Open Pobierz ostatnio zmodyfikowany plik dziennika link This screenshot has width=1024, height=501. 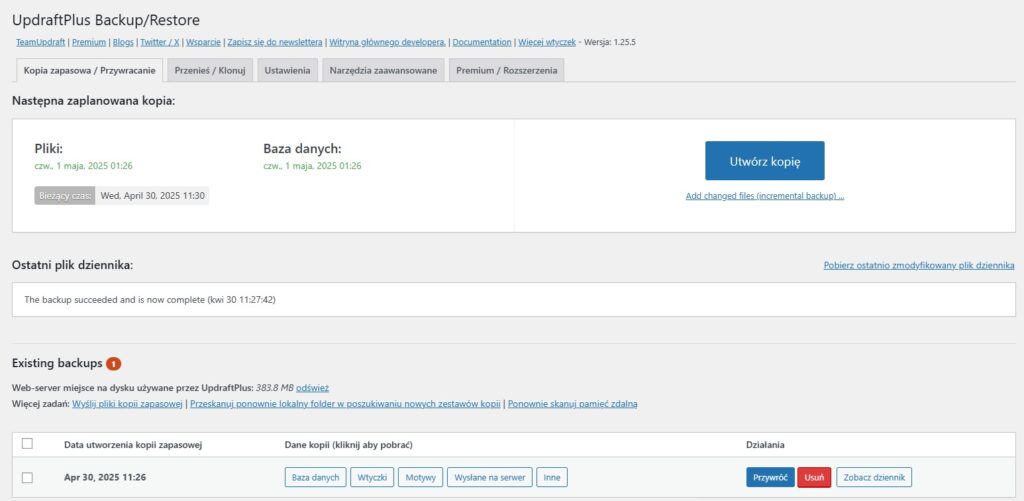(919, 266)
